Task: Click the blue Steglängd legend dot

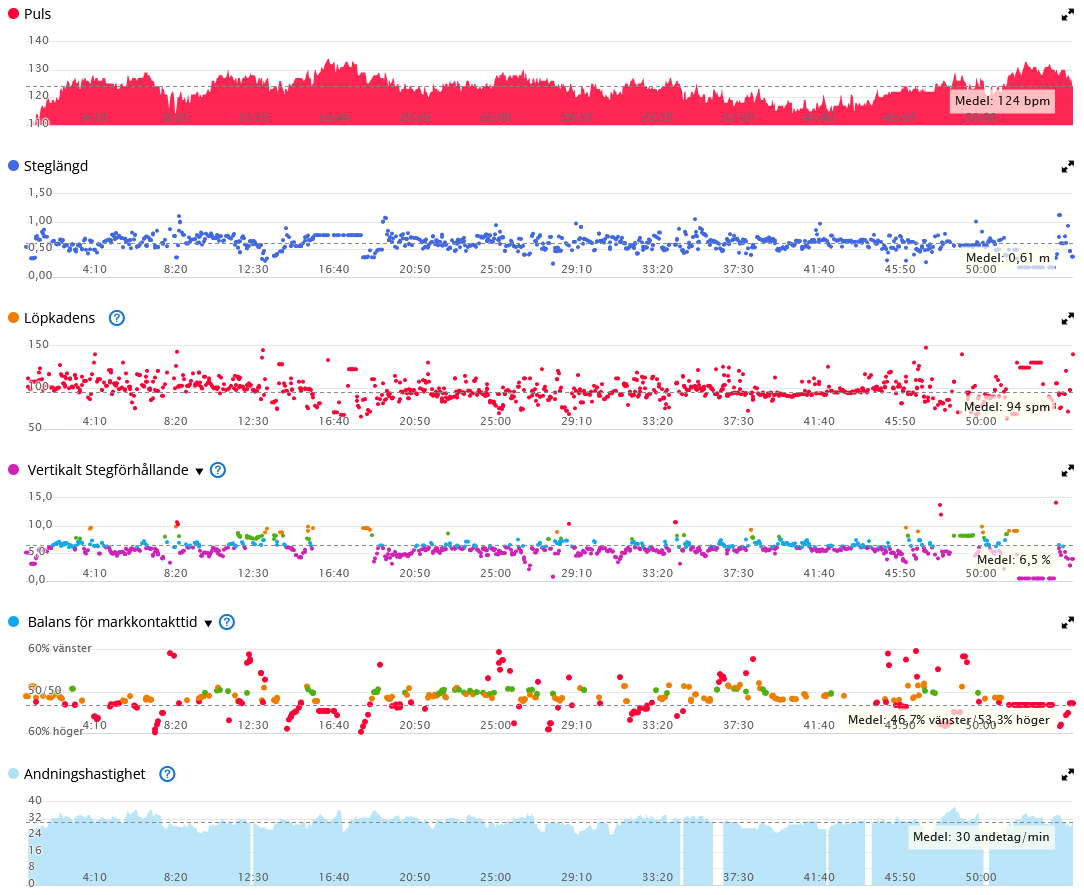Action: point(13,166)
